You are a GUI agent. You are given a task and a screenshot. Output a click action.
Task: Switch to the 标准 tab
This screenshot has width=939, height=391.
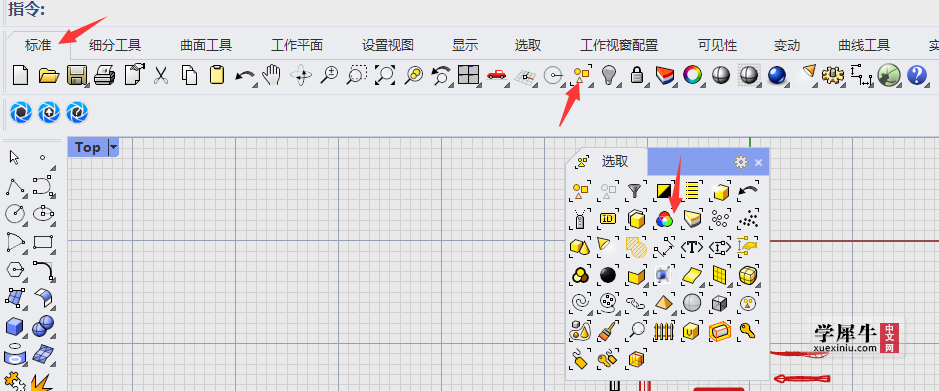point(38,46)
